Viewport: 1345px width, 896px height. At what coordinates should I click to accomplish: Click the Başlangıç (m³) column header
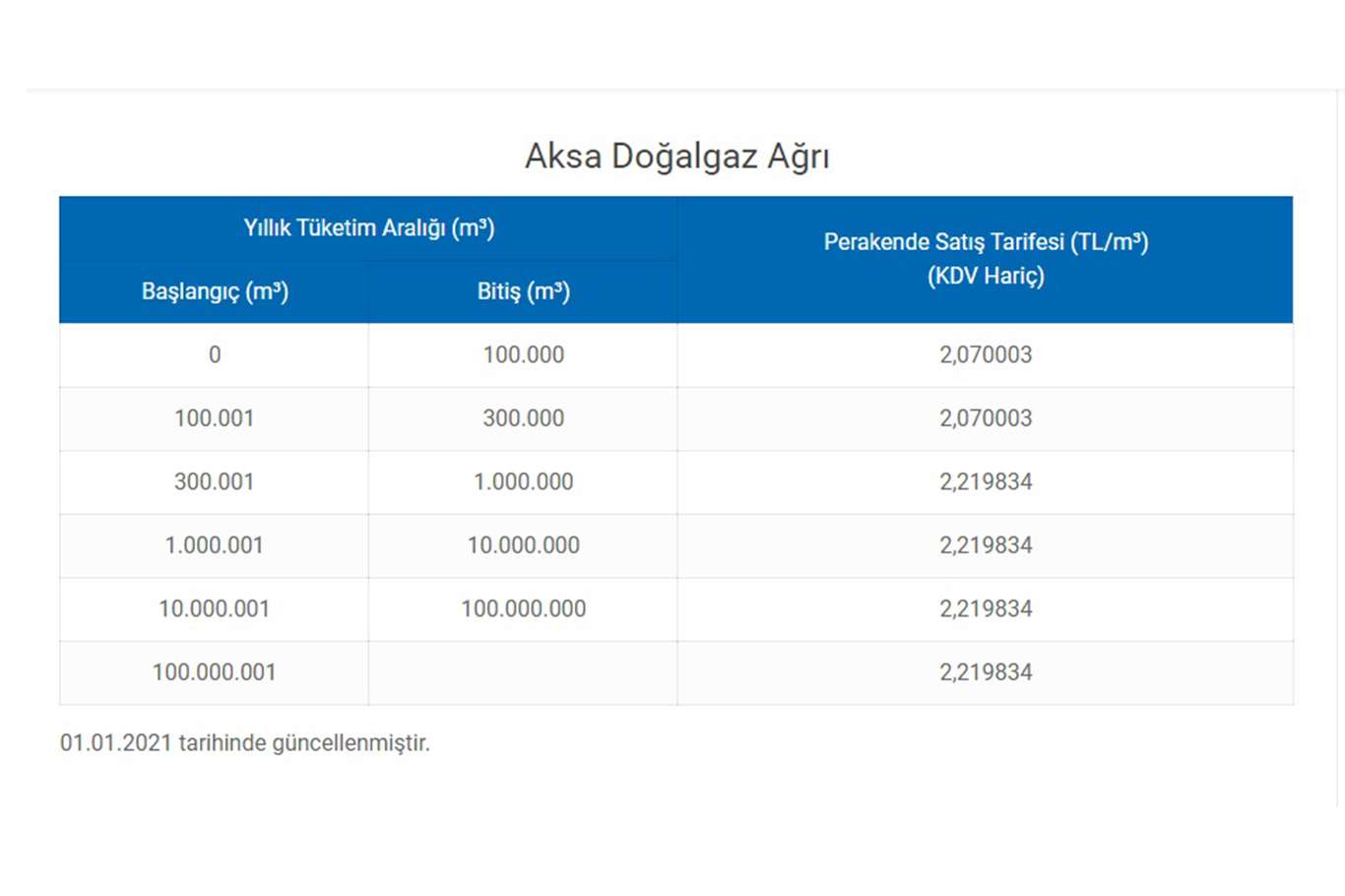(215, 291)
